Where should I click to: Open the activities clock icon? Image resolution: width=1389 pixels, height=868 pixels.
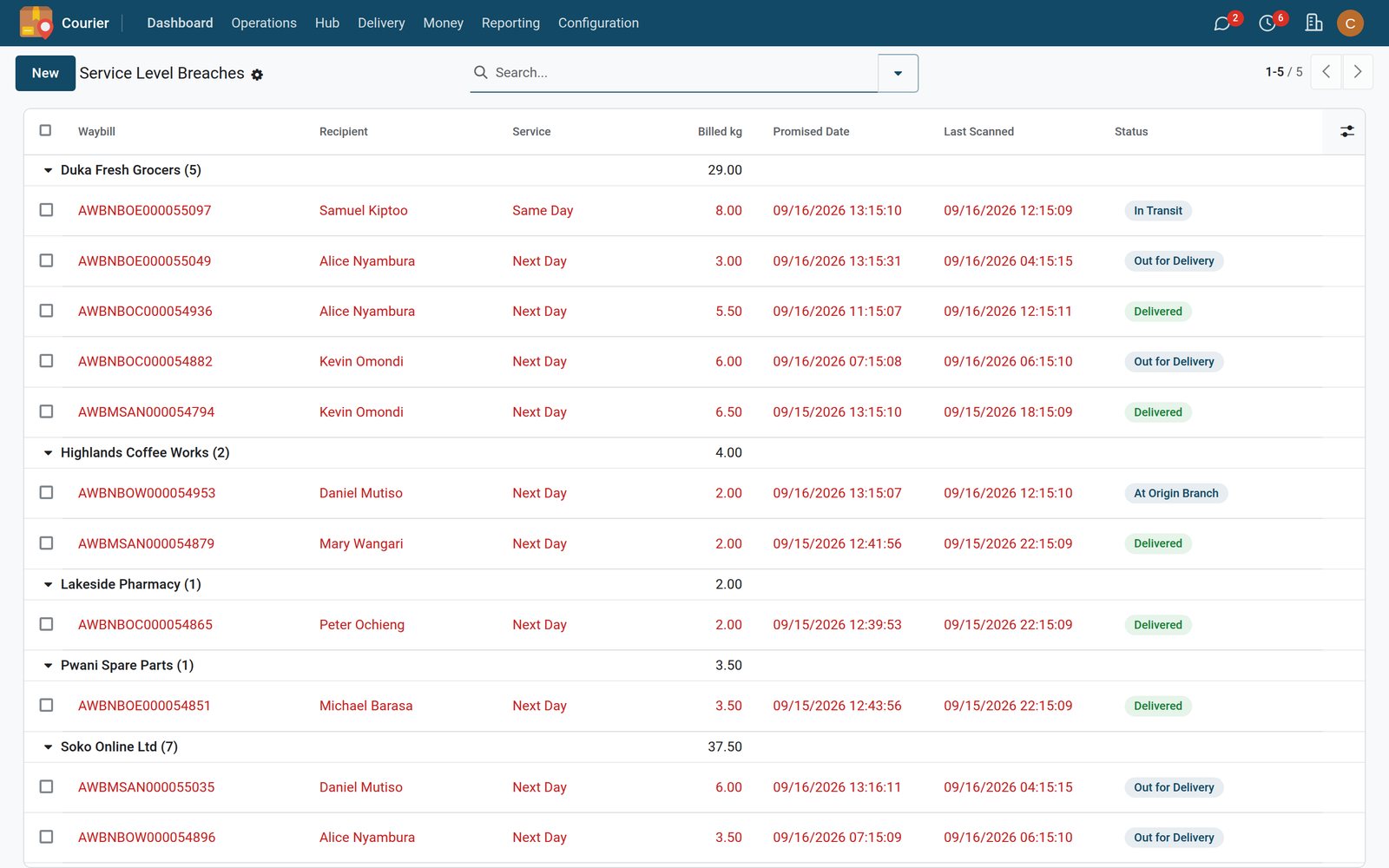click(x=1267, y=23)
